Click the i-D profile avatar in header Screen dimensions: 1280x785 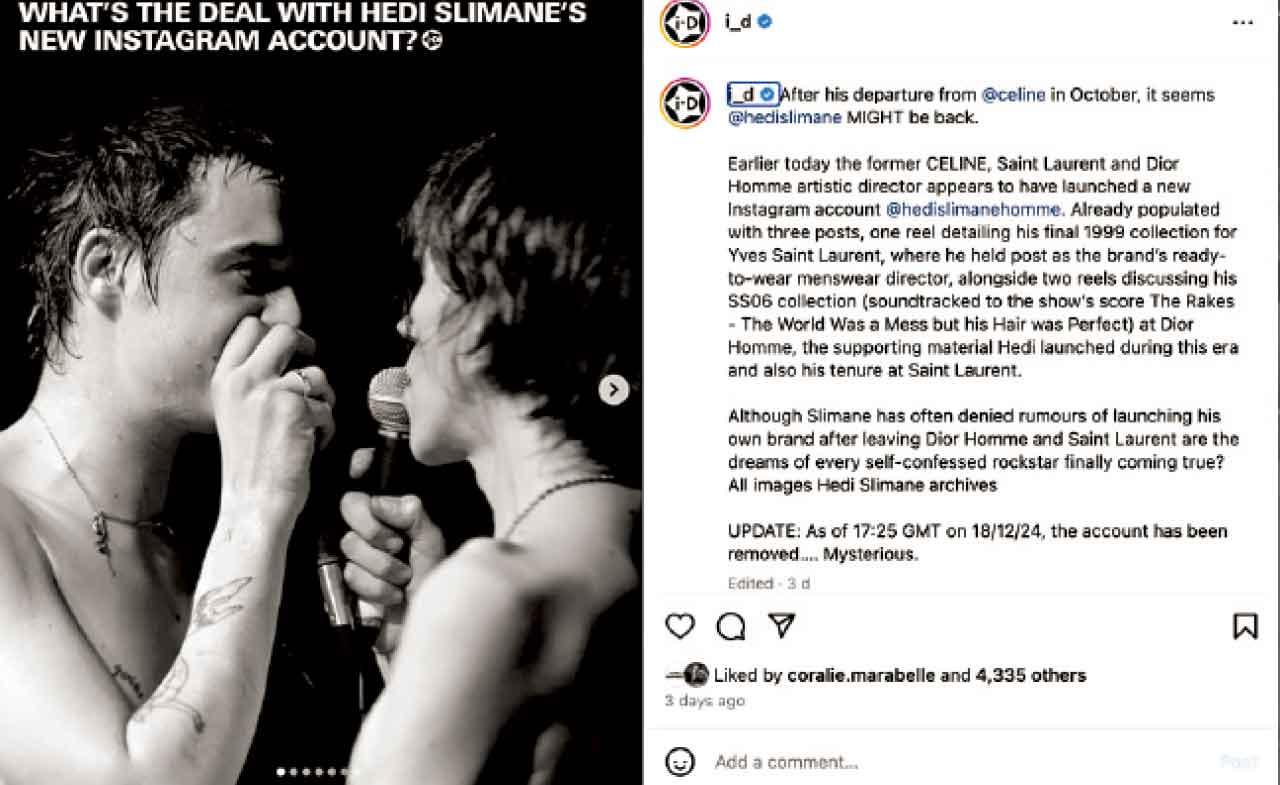point(685,22)
